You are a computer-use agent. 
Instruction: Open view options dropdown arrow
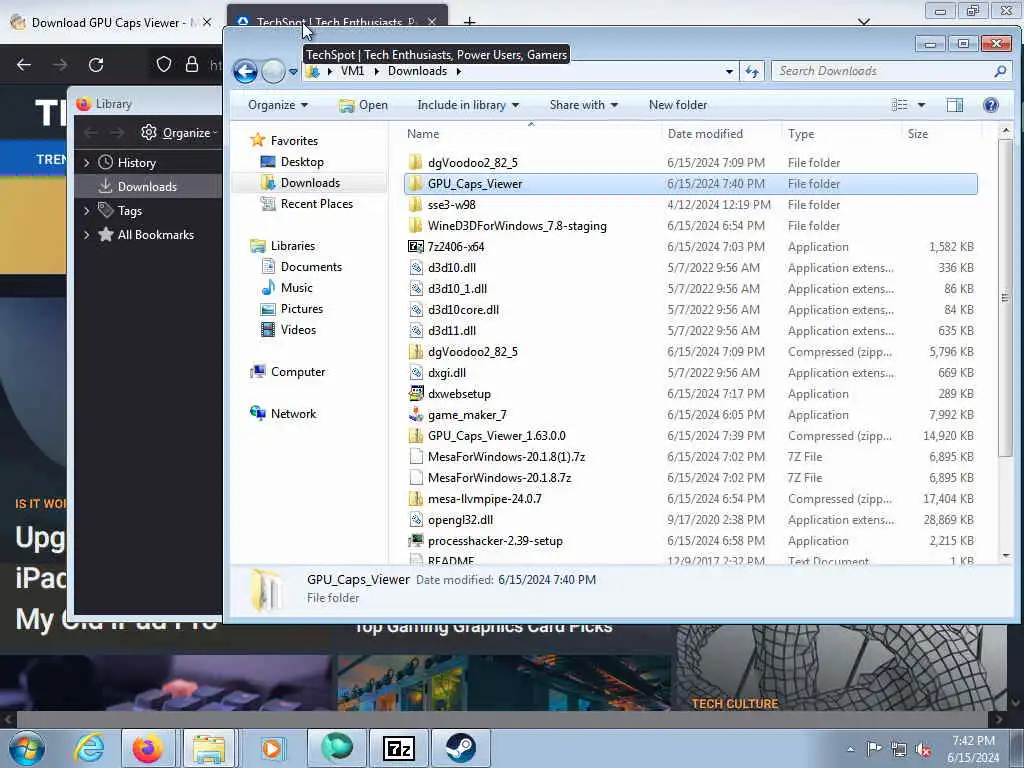tap(921, 105)
